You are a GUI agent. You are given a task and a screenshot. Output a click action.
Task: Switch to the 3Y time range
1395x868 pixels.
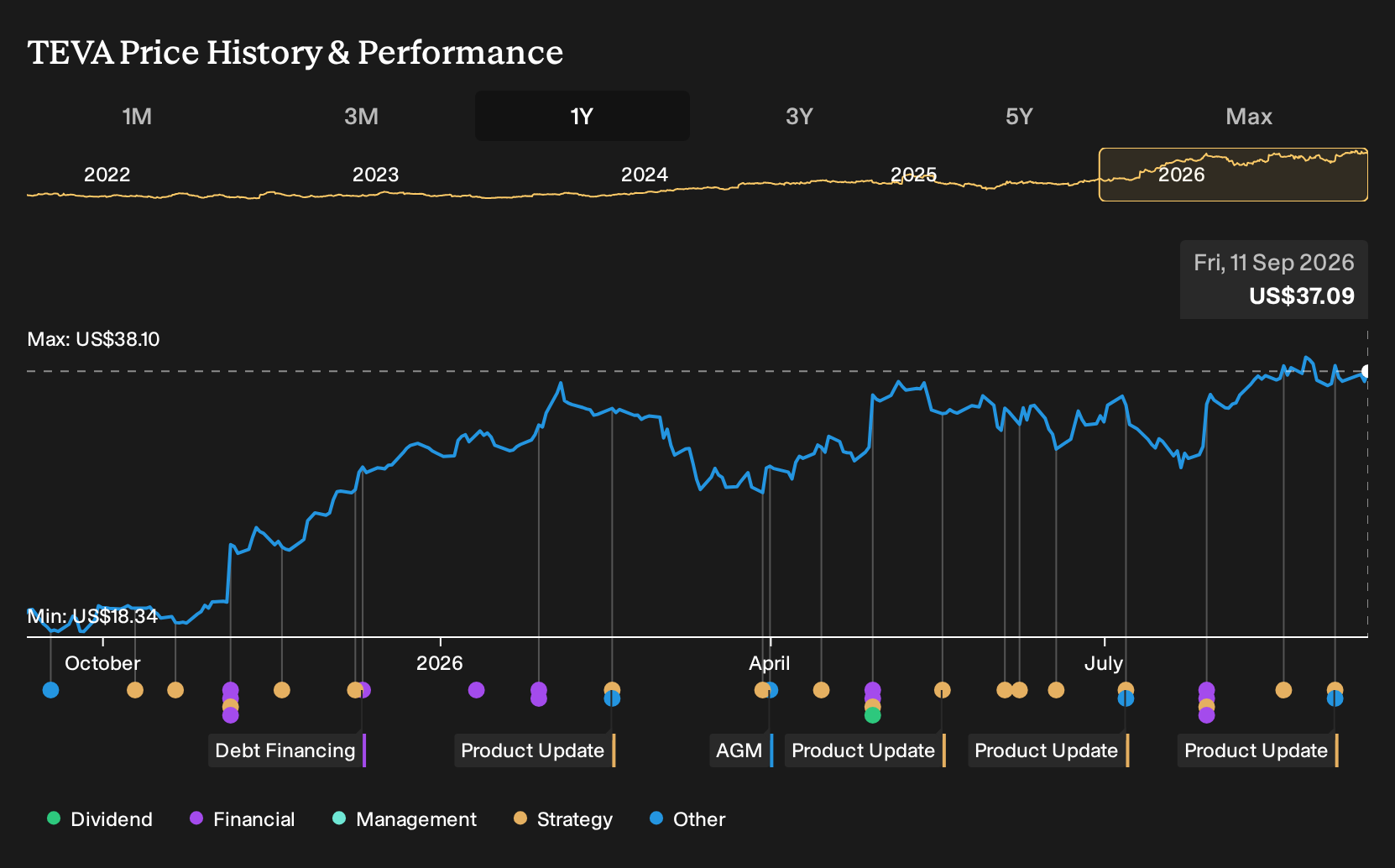tap(799, 116)
